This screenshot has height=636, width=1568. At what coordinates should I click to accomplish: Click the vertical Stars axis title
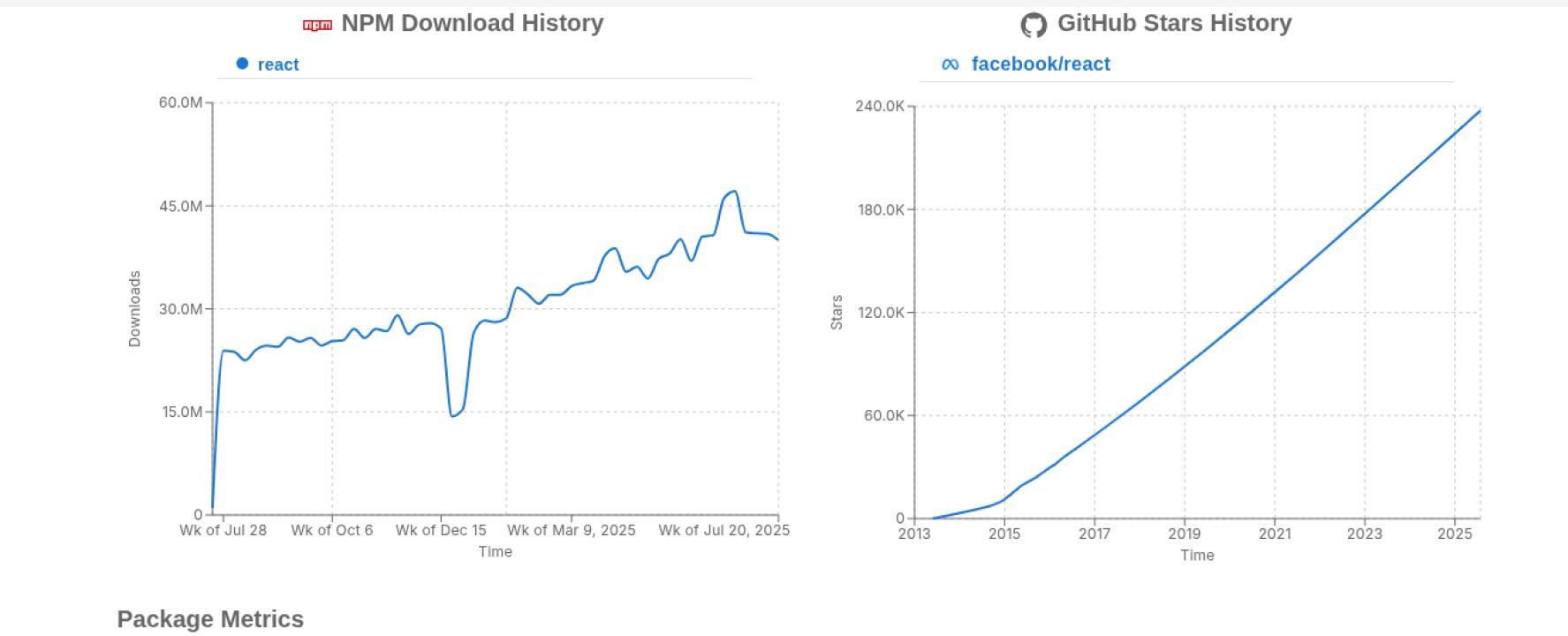837,313
